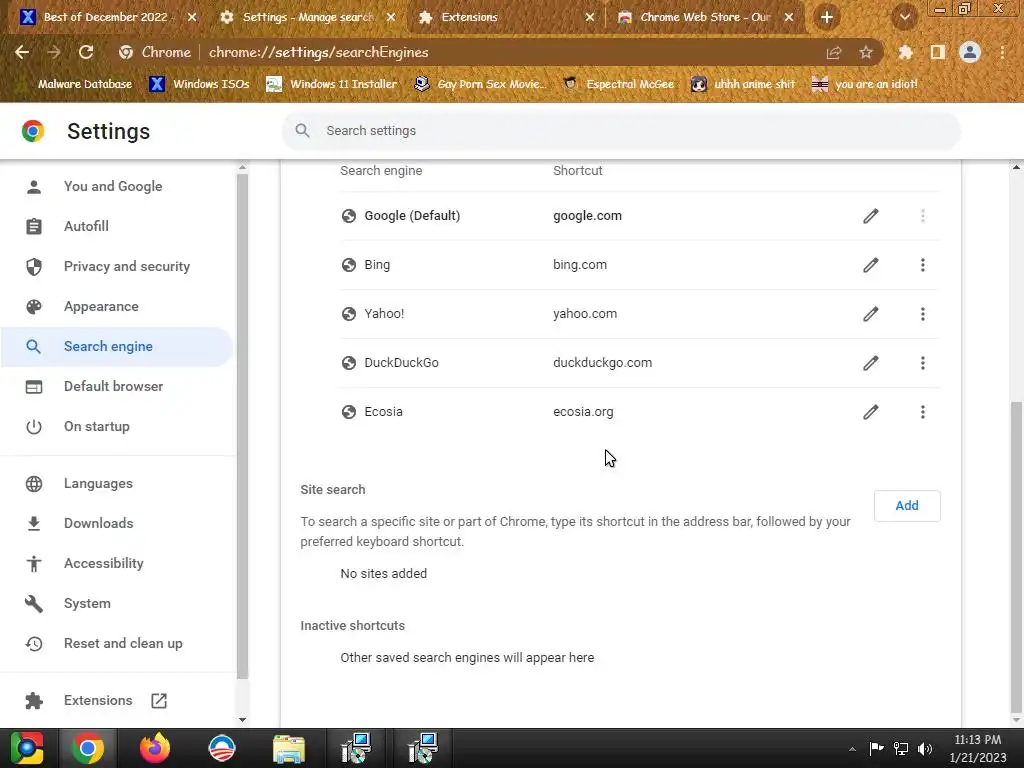1024x768 pixels.
Task: Click the Chrome logo beside Settings
Action: [33, 131]
